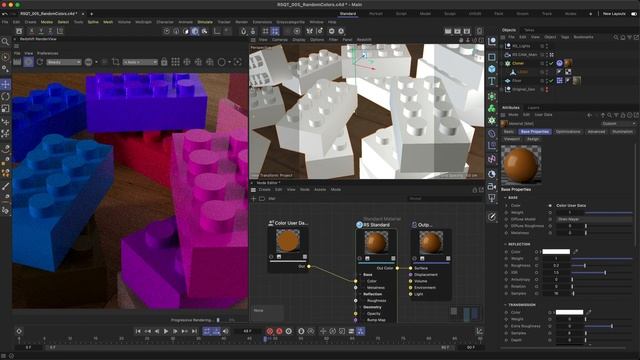The height and width of the screenshot is (360, 640).
Task: Click the Objects panel search icon
Action: coord(616,37)
